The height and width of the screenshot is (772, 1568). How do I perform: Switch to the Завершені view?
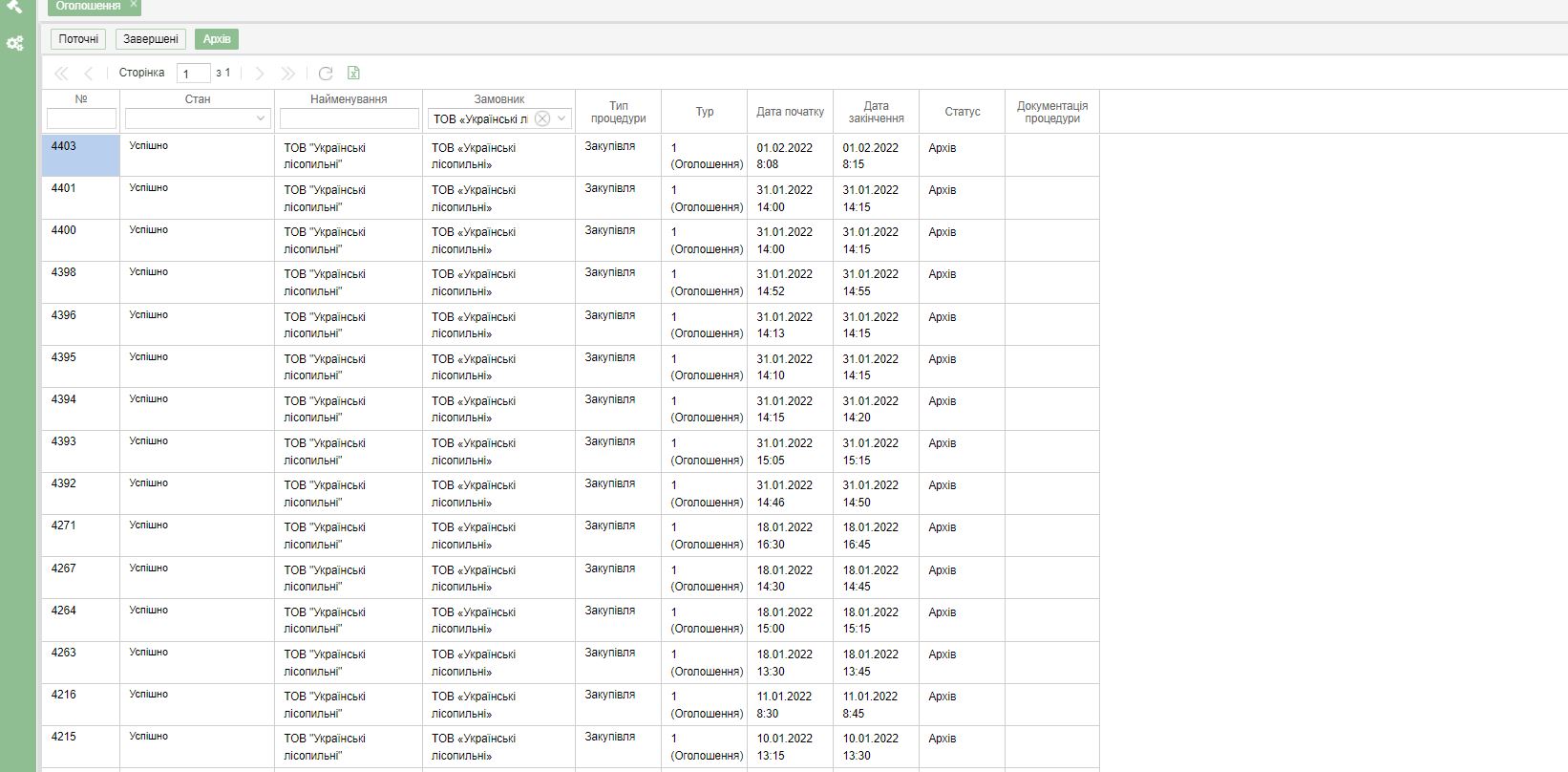point(151,39)
